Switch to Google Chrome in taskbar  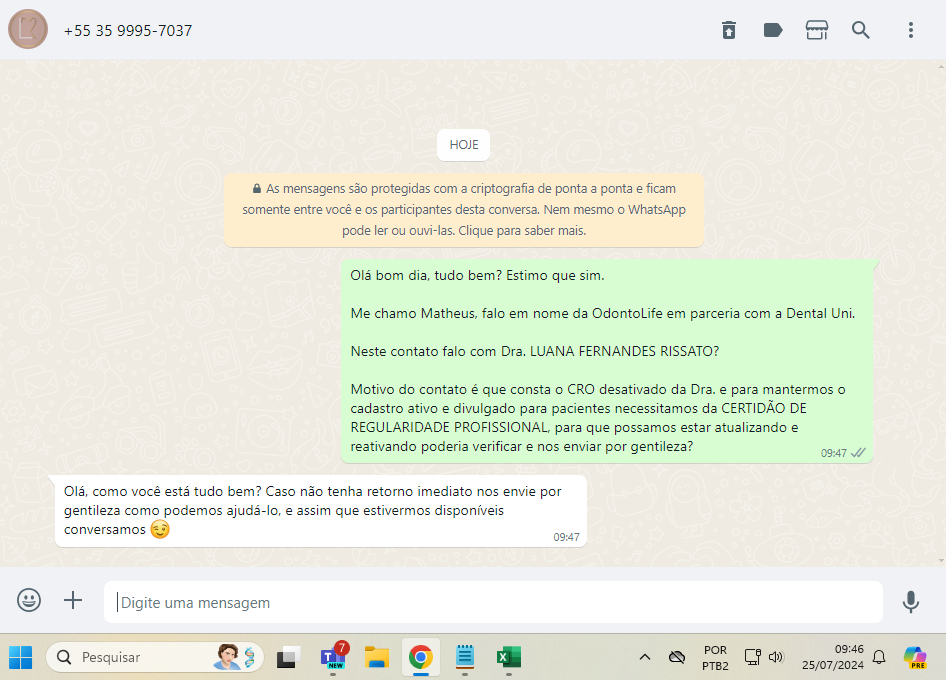click(421, 657)
